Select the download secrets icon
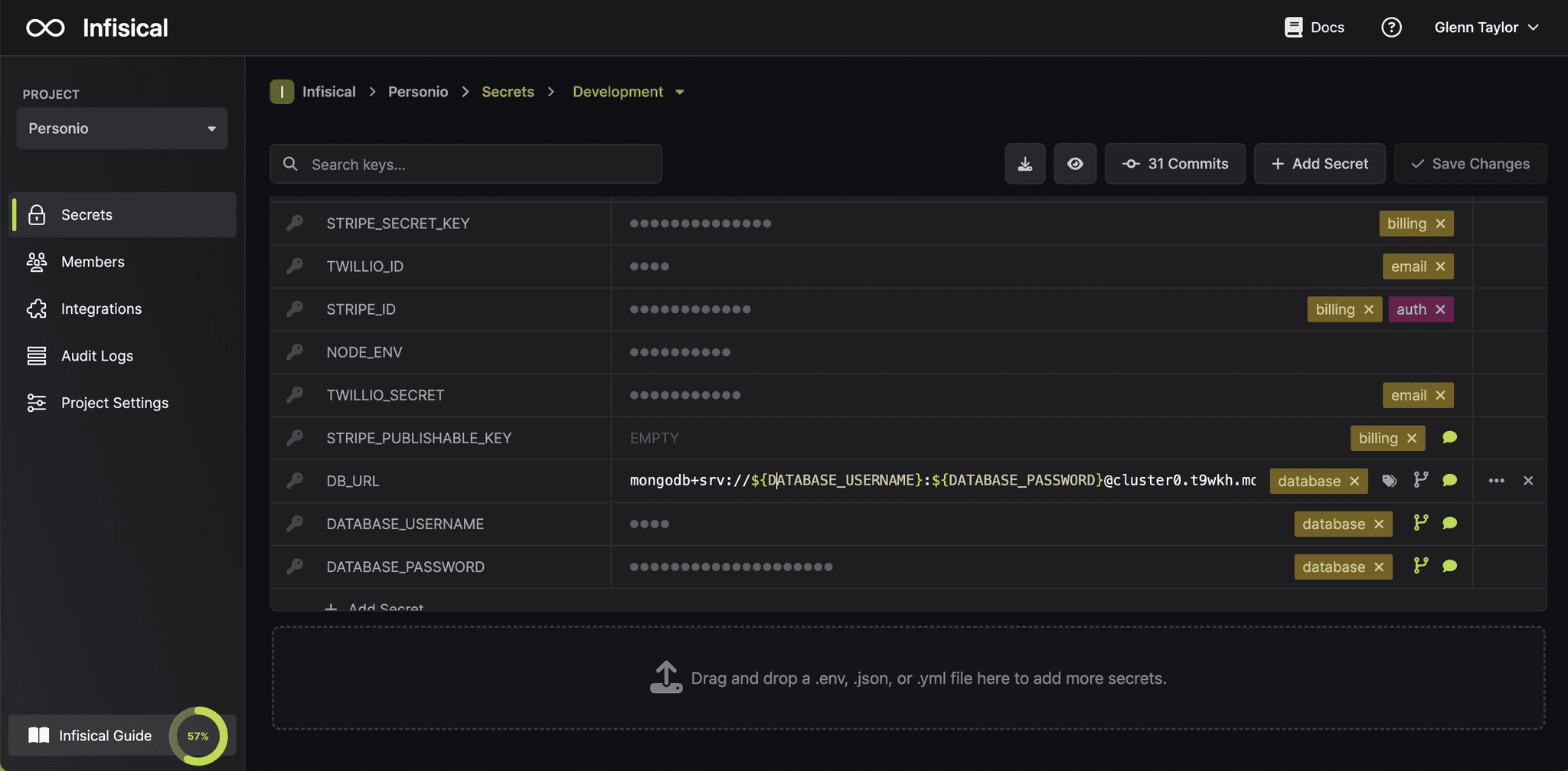This screenshot has height=771, width=1568. (1025, 164)
